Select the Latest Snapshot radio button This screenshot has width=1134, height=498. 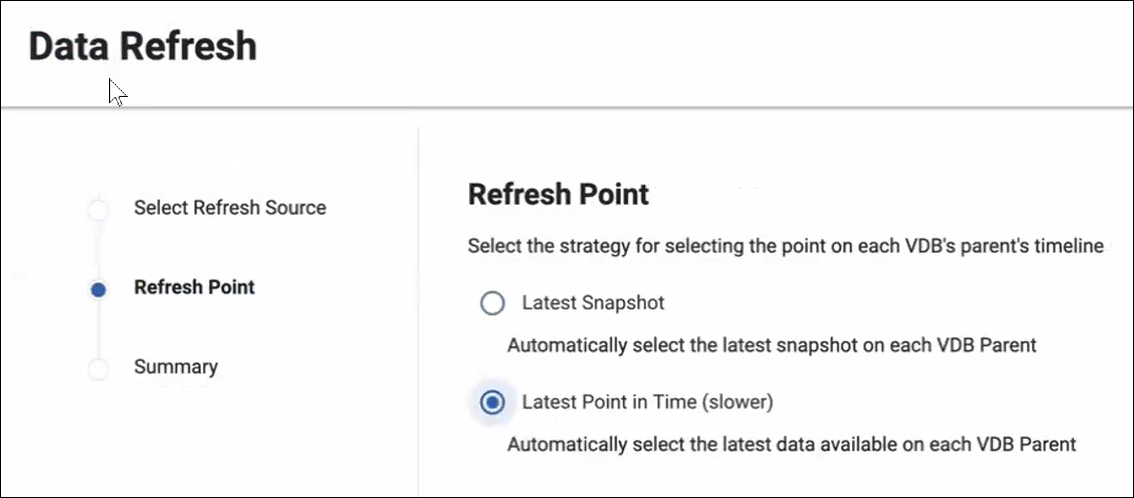pyautogui.click(x=492, y=303)
